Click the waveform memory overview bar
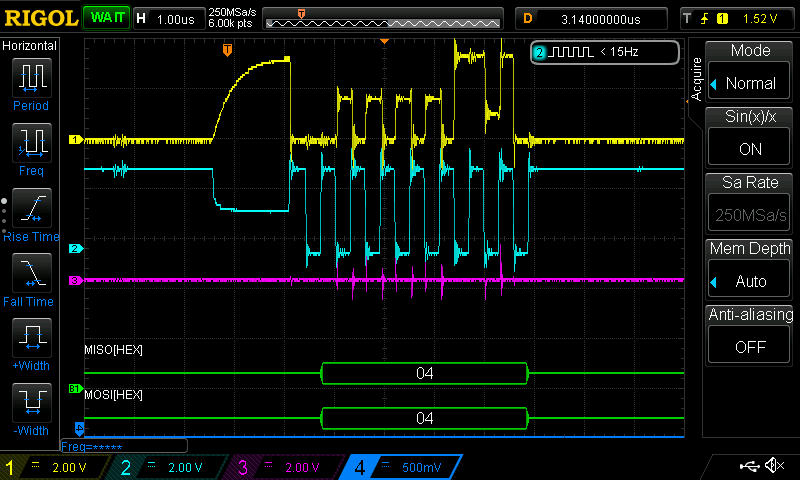 (383, 19)
